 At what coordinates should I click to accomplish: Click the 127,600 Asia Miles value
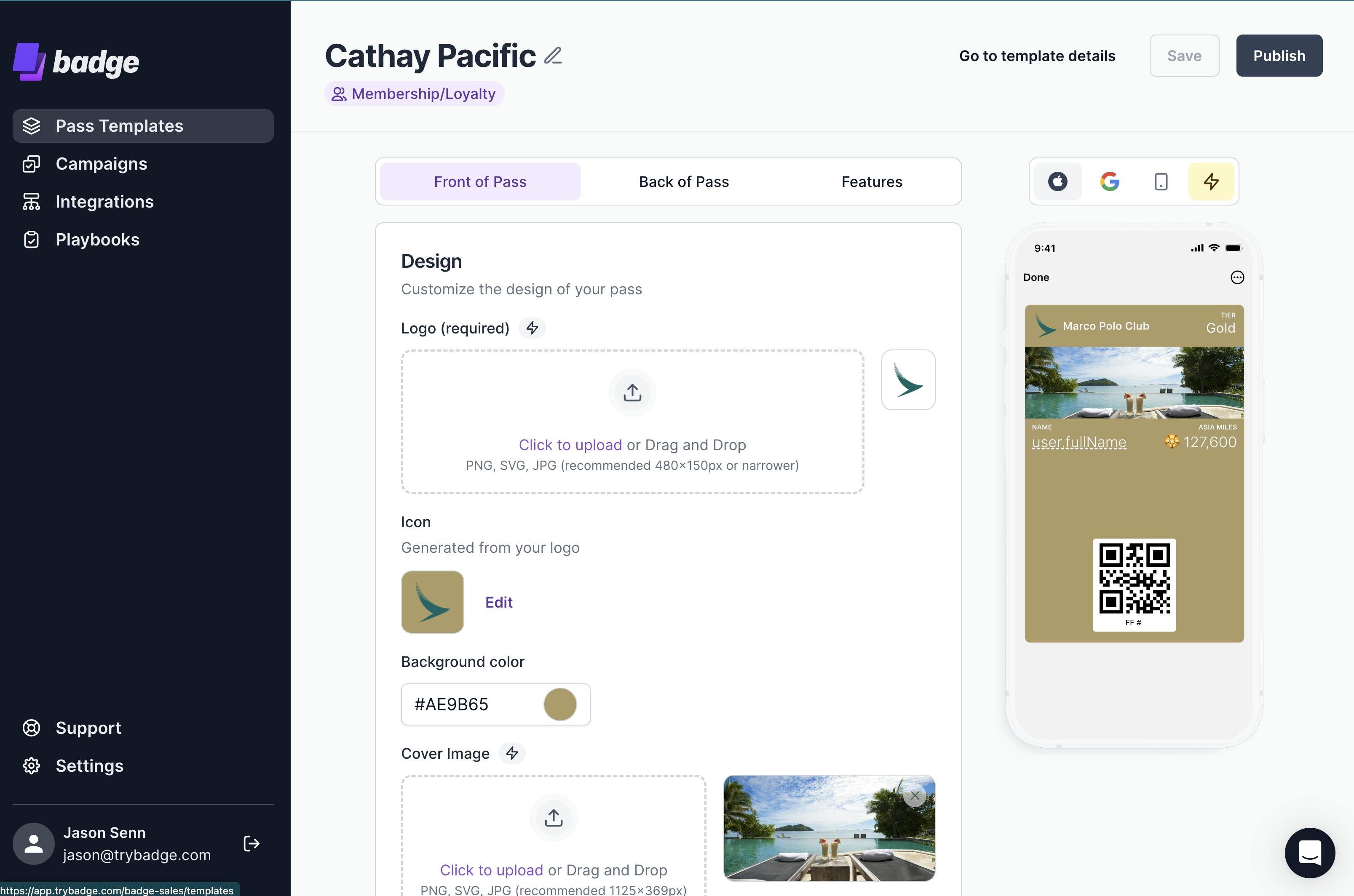(x=1210, y=442)
